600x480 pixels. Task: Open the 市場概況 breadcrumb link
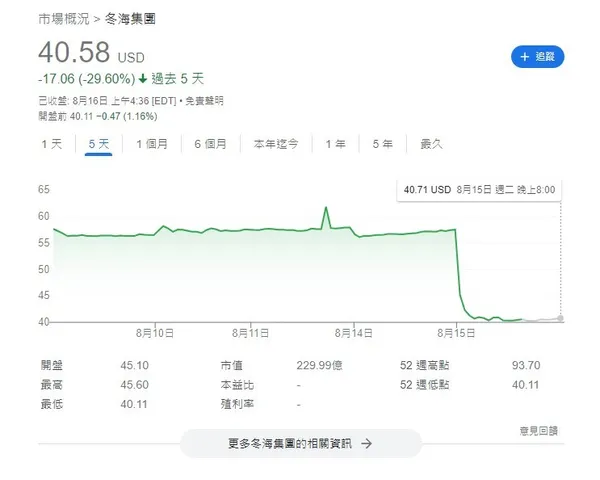coord(64,19)
